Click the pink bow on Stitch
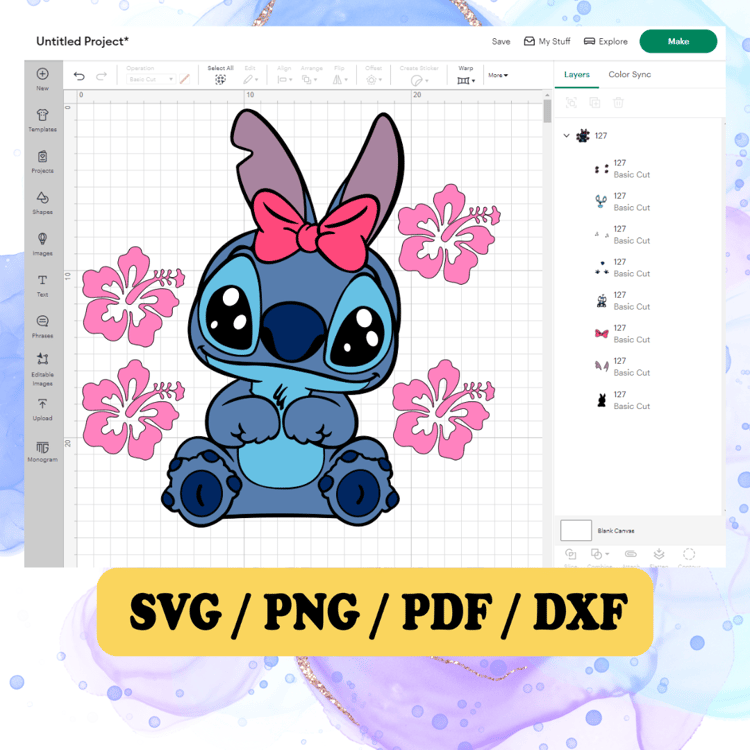This screenshot has width=750, height=750. (316, 230)
